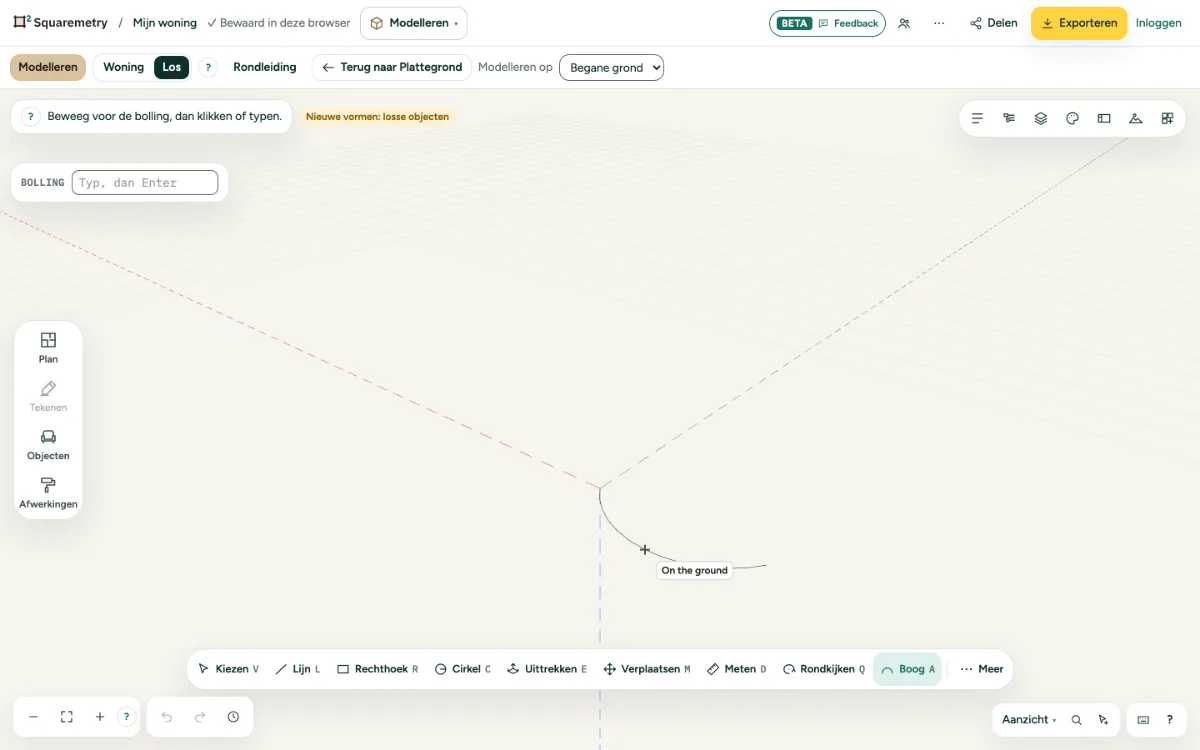Select the Rondkijken tool

click(x=824, y=669)
